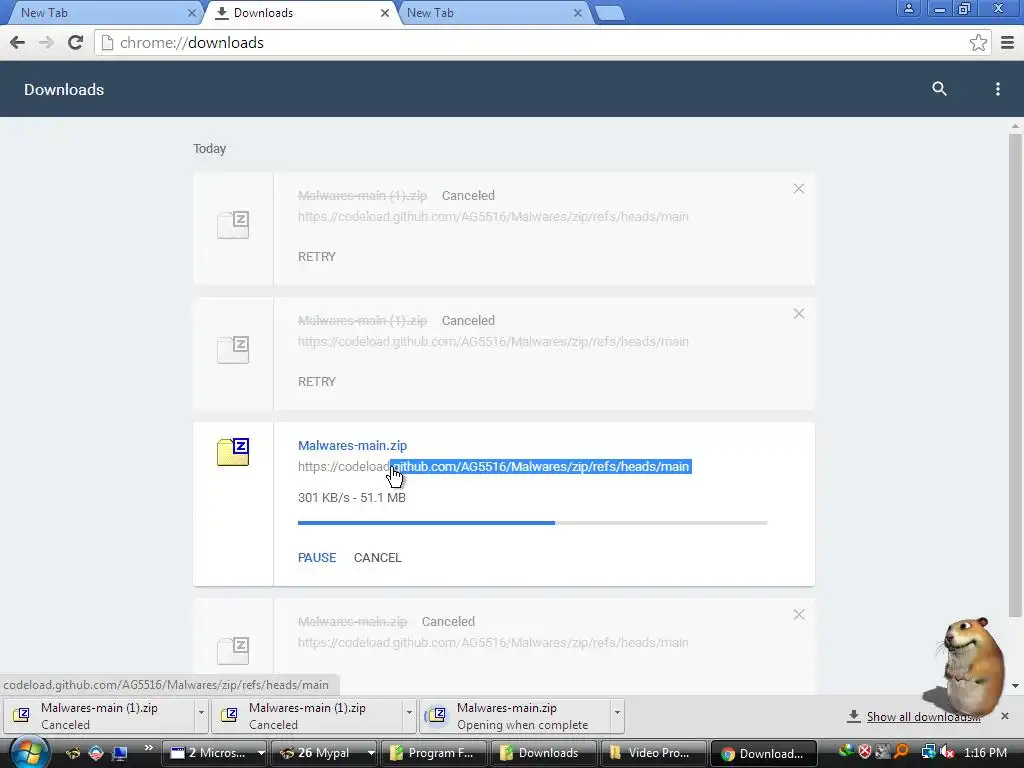Open a new tab with the new-tab button
This screenshot has width=1024, height=768.
point(610,13)
